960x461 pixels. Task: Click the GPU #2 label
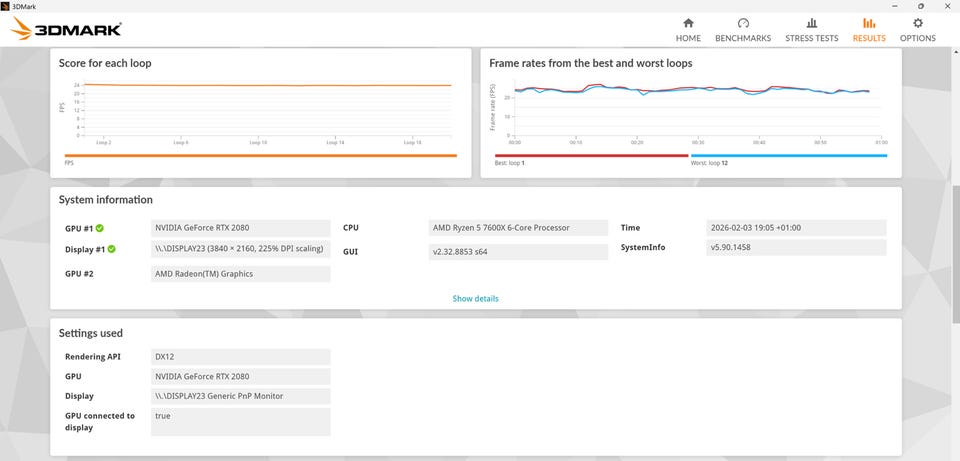click(79, 274)
